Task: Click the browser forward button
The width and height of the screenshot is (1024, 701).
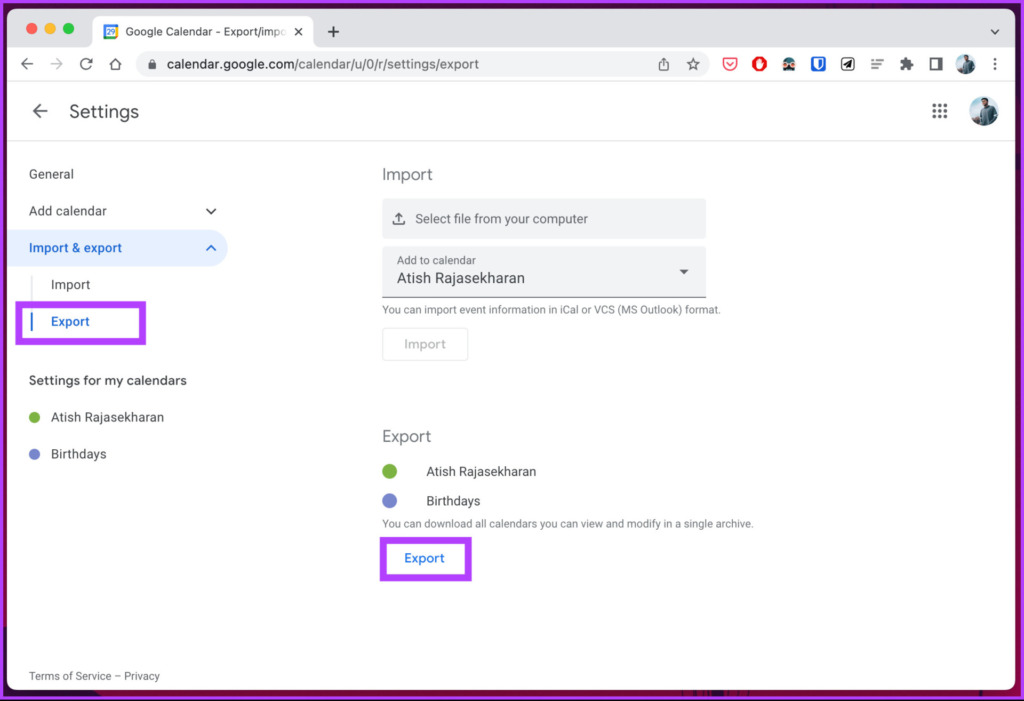Action: [57, 64]
